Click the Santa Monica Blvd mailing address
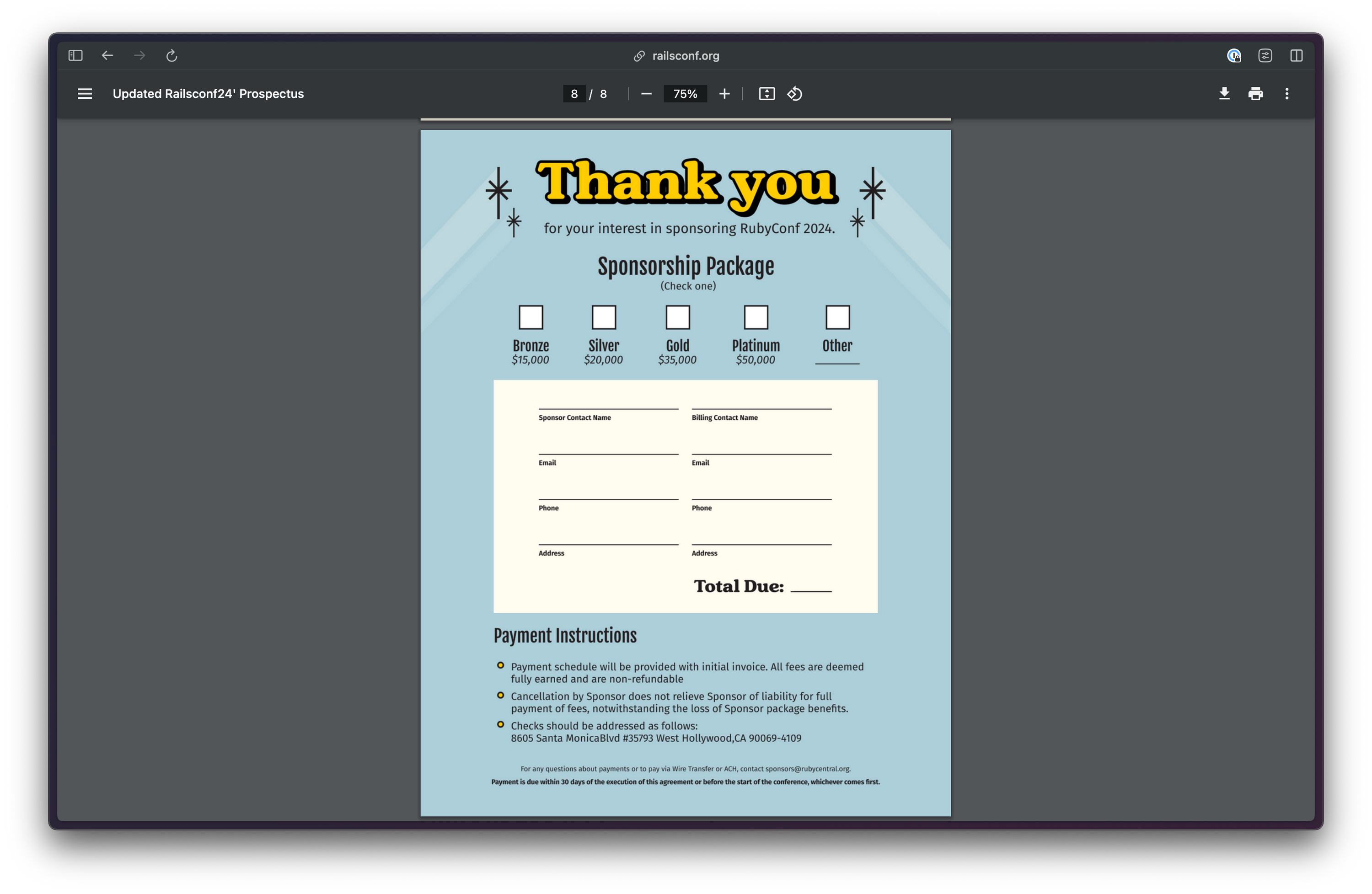The image size is (1372, 894). click(x=656, y=738)
